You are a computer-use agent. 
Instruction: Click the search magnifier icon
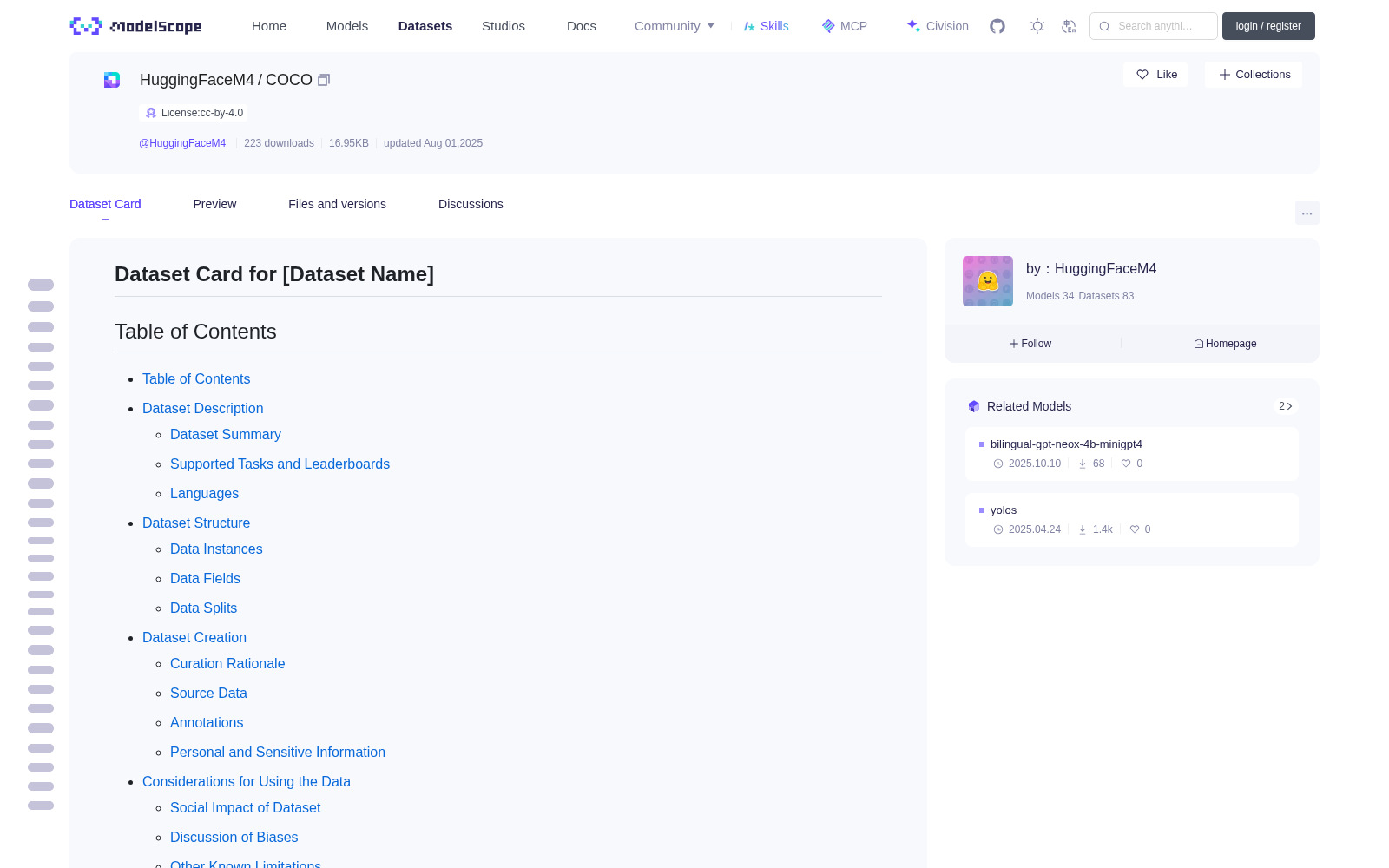click(1105, 26)
